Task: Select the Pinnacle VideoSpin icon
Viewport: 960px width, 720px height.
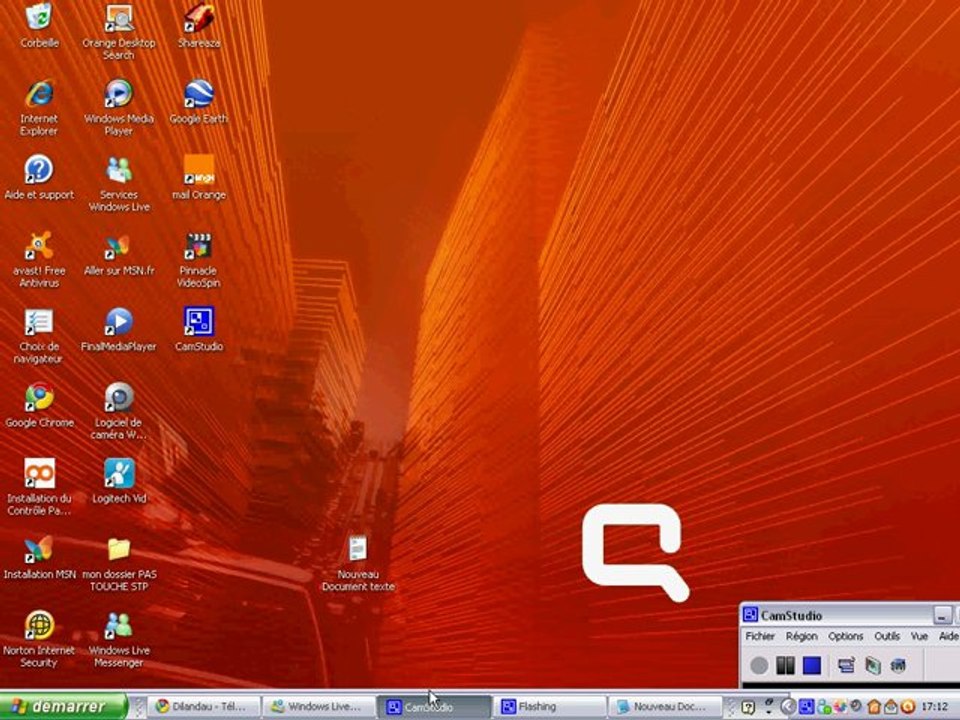Action: [198, 258]
